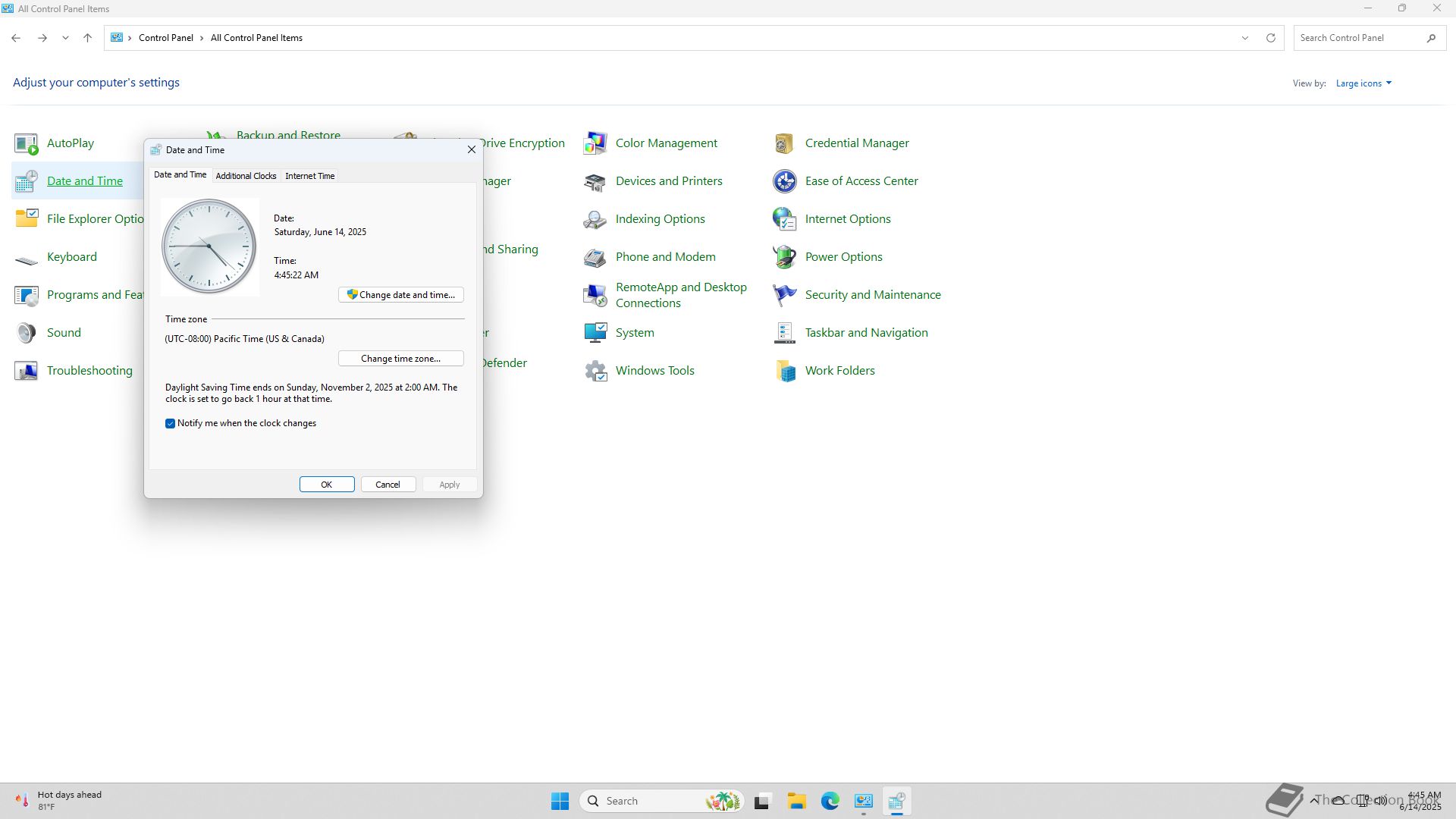The height and width of the screenshot is (819, 1456).
Task: Open the Credential Manager icon
Action: click(784, 143)
